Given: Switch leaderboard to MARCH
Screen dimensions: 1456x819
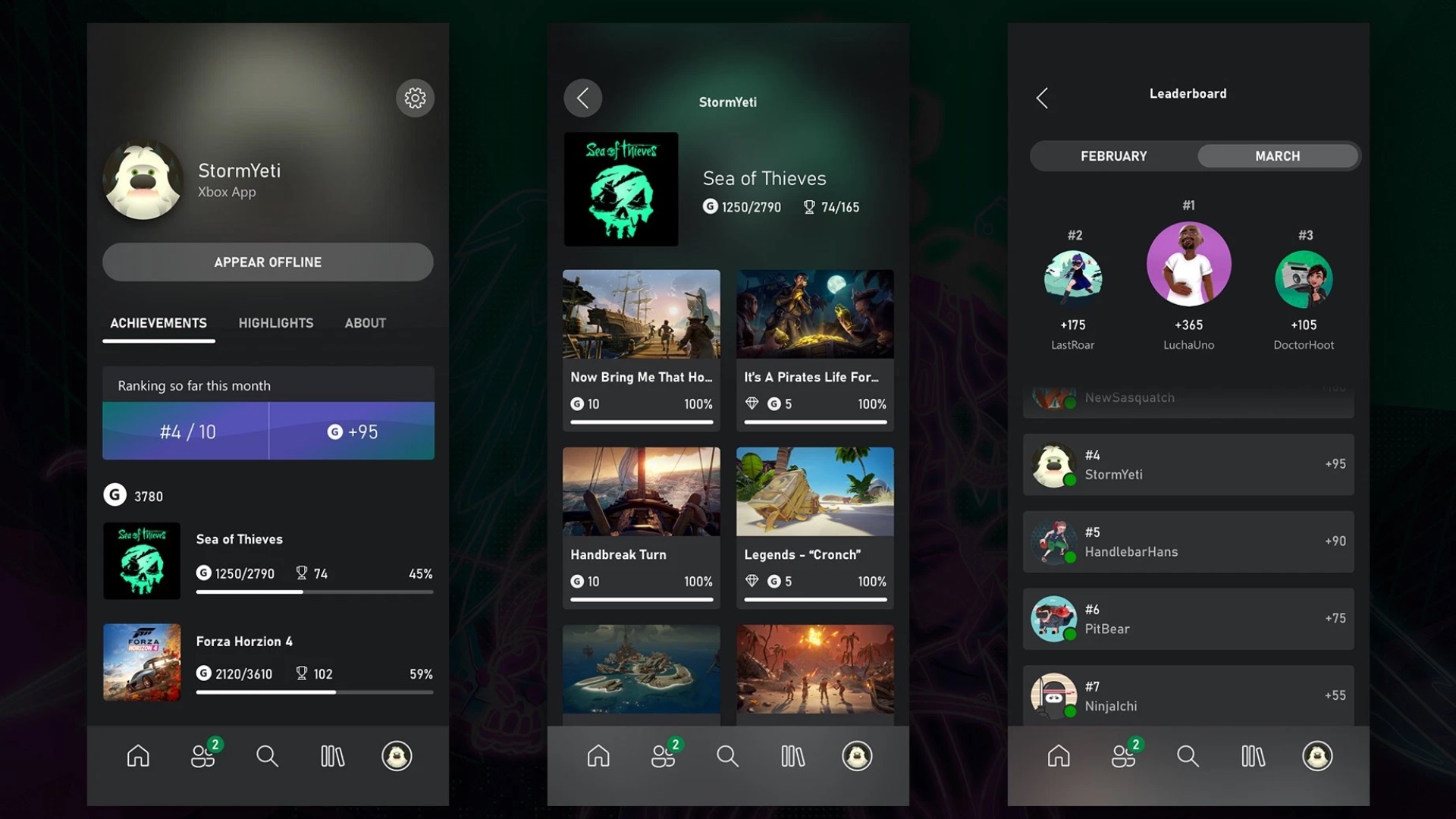Looking at the screenshot, I should (1277, 156).
